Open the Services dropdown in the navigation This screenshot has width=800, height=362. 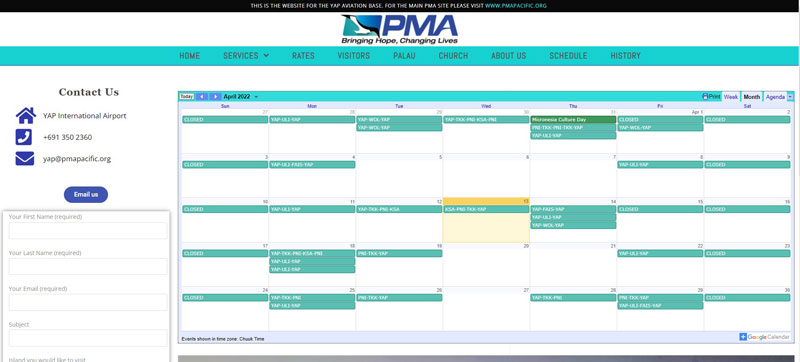(x=246, y=56)
